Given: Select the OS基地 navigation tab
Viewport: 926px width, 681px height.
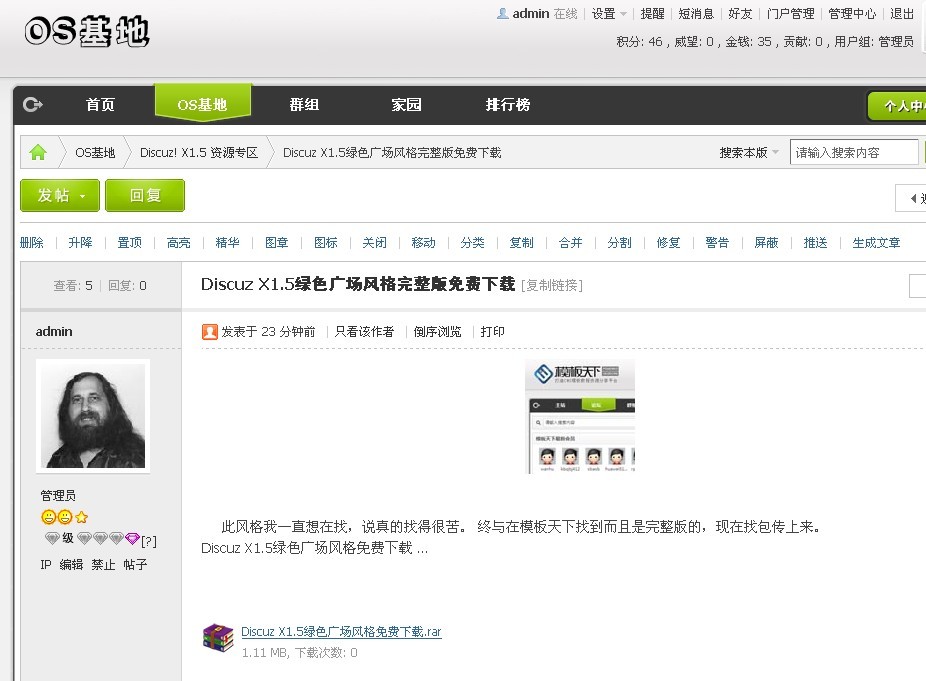Looking at the screenshot, I should (x=203, y=105).
